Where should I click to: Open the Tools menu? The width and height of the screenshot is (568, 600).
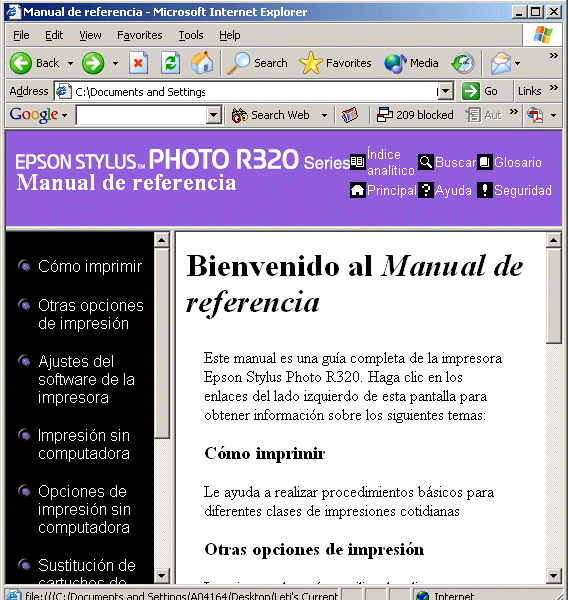[191, 35]
